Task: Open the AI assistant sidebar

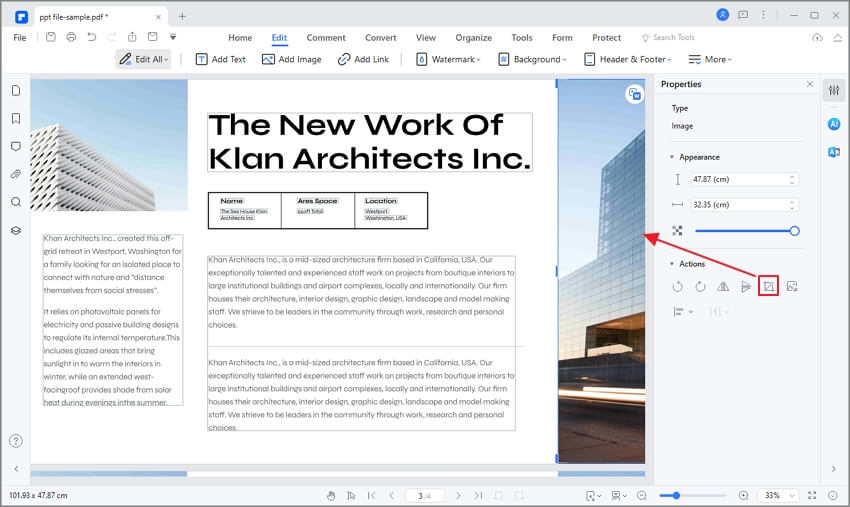Action: (834, 124)
